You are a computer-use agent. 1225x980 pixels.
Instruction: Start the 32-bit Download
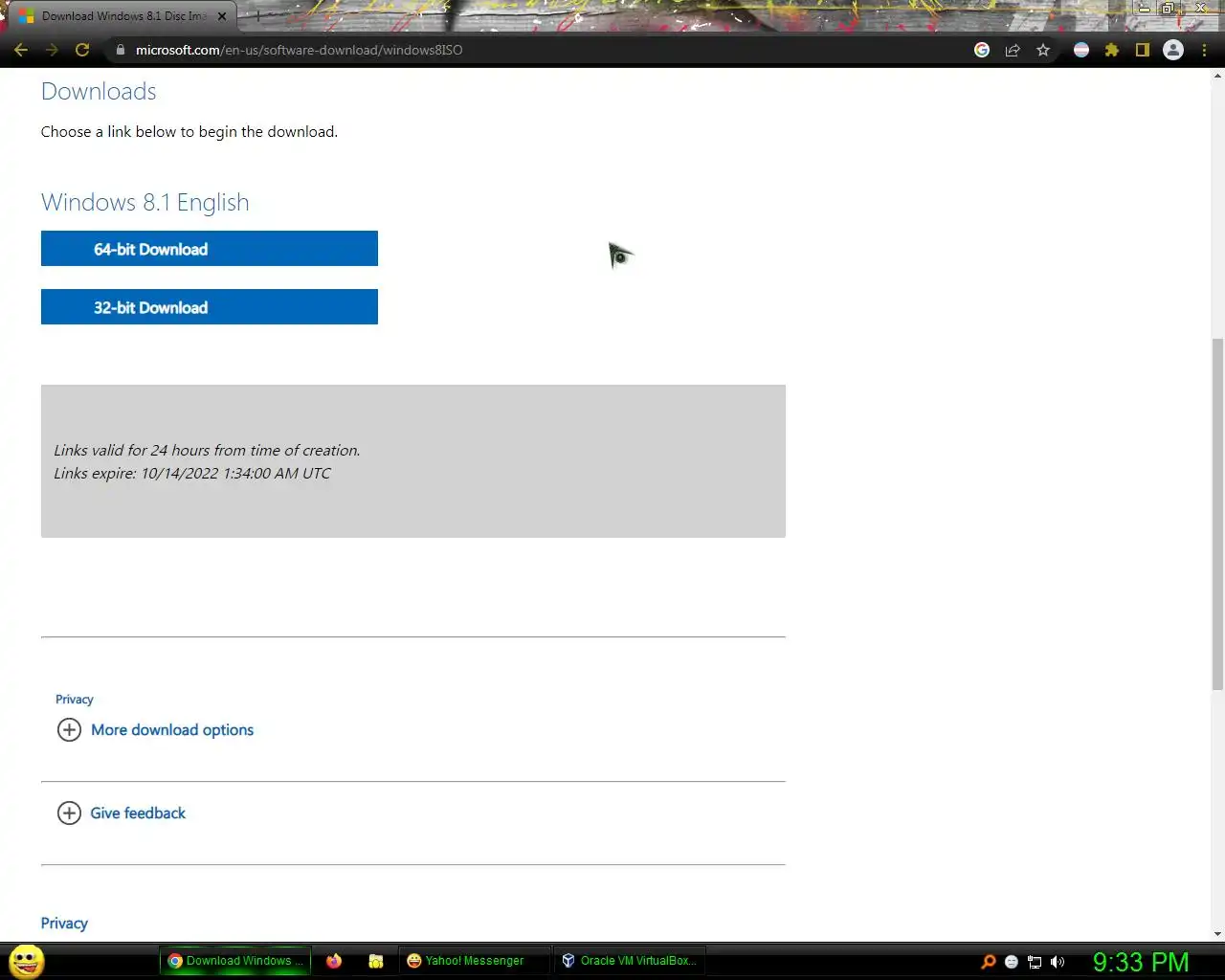pyautogui.click(x=210, y=307)
